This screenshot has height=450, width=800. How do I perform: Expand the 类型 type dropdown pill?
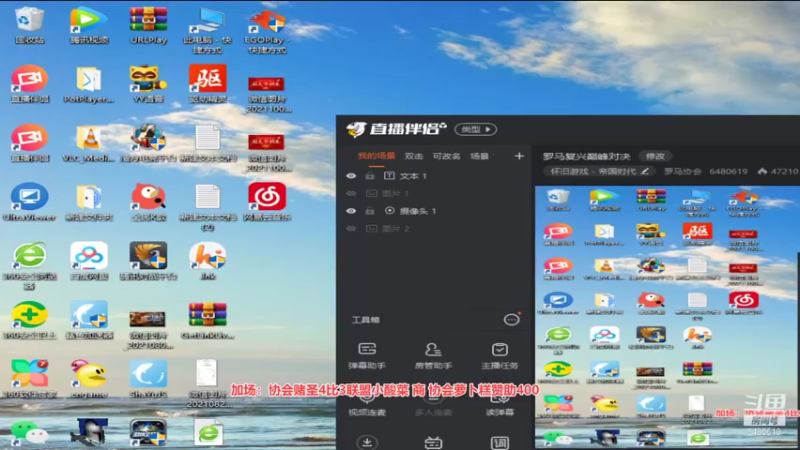[x=476, y=129]
